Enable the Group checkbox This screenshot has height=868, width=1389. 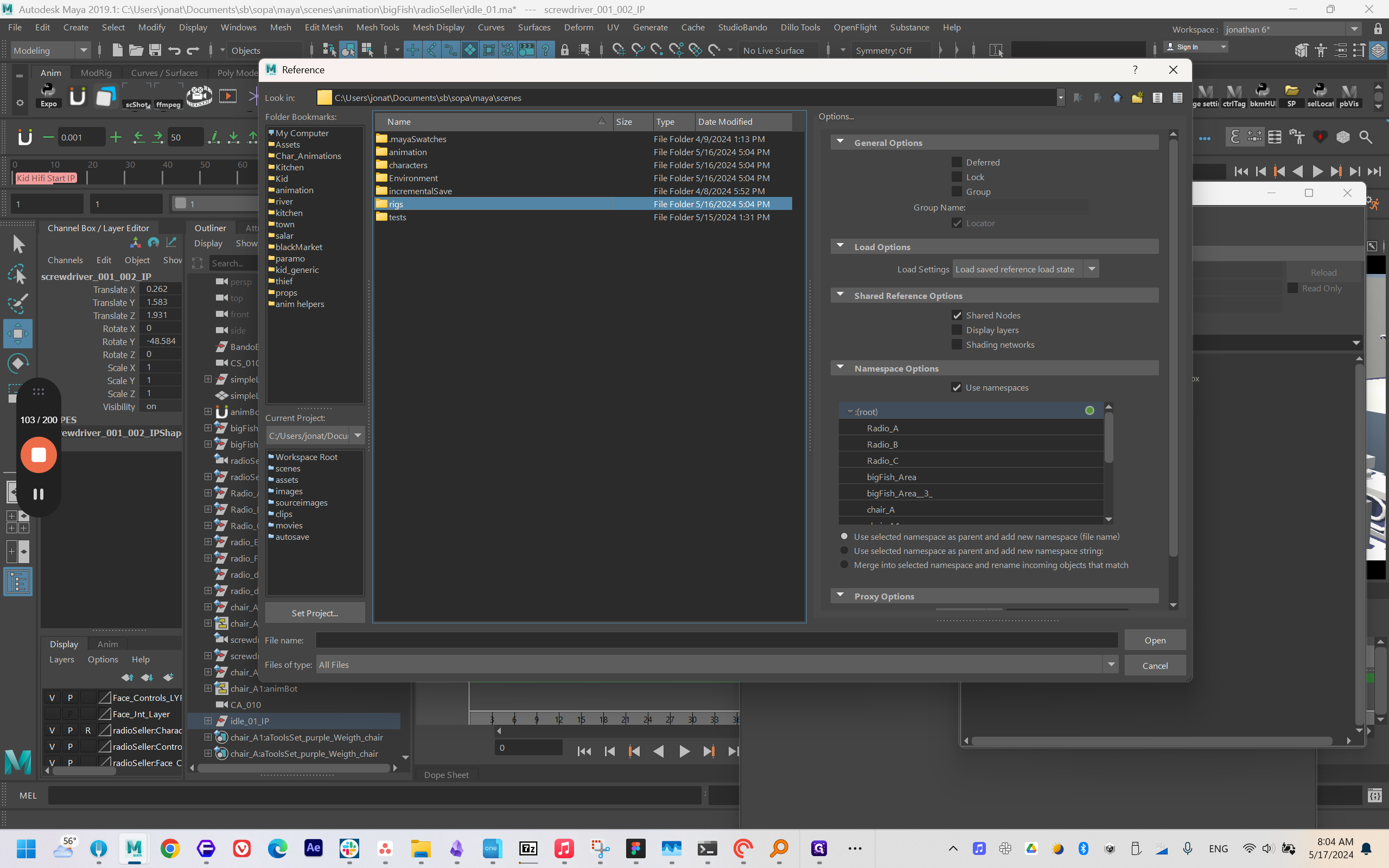956,192
